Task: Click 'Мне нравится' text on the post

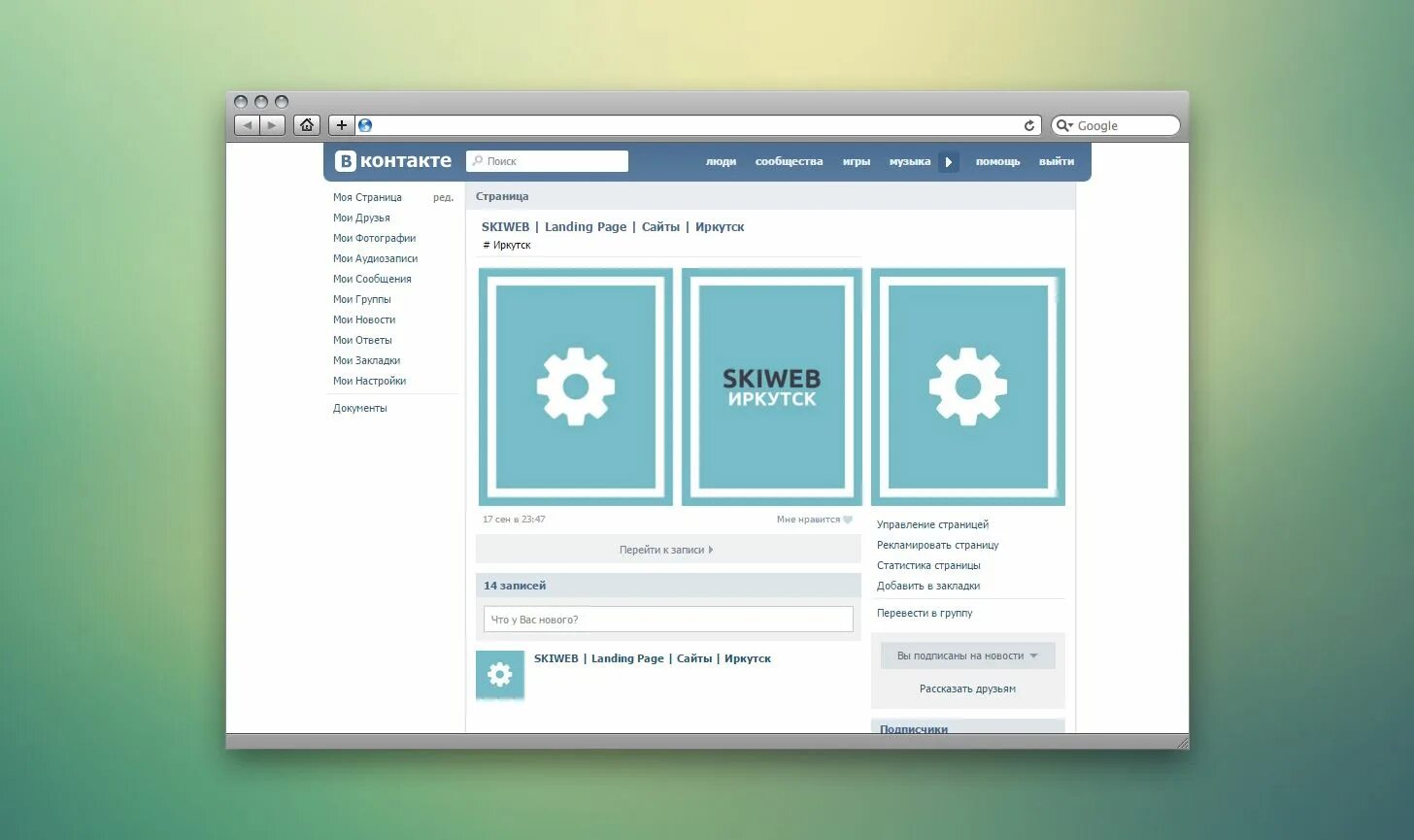Action: pyautogui.click(x=808, y=520)
